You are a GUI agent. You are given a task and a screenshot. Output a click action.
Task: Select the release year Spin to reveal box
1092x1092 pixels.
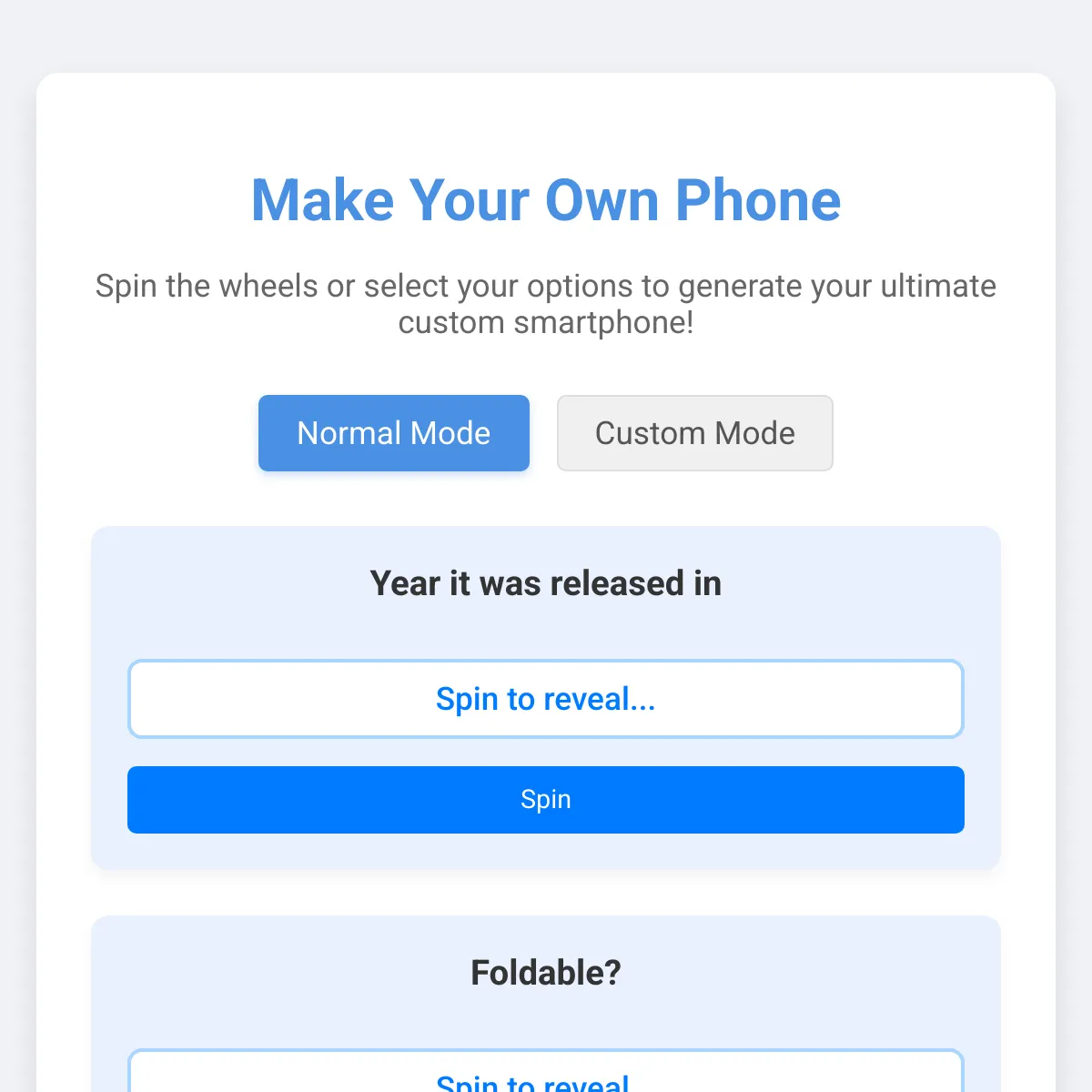tap(546, 699)
